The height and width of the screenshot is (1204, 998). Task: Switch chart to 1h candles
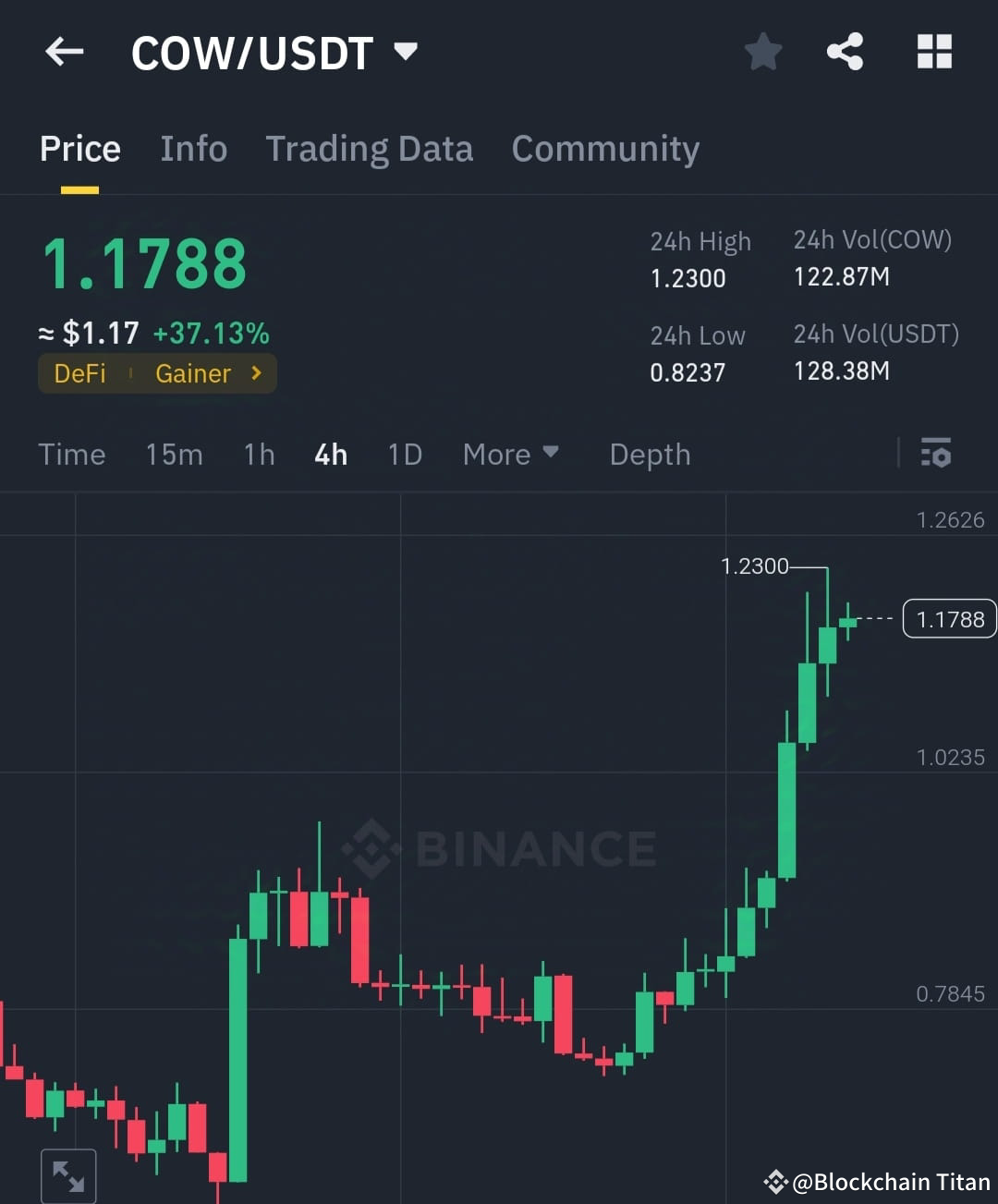[259, 454]
